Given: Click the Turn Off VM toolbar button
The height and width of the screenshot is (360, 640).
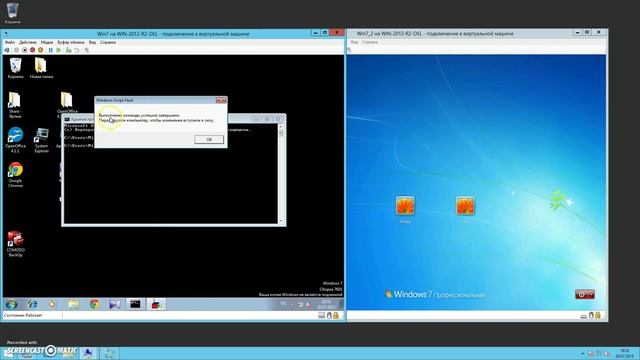Looking at the screenshot, I should (x=24, y=50).
